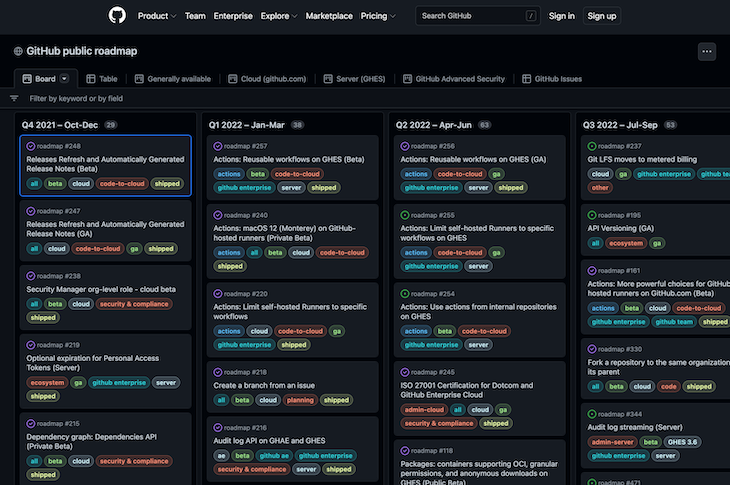Go to Marketplace
This screenshot has height=485, width=730.
click(329, 16)
